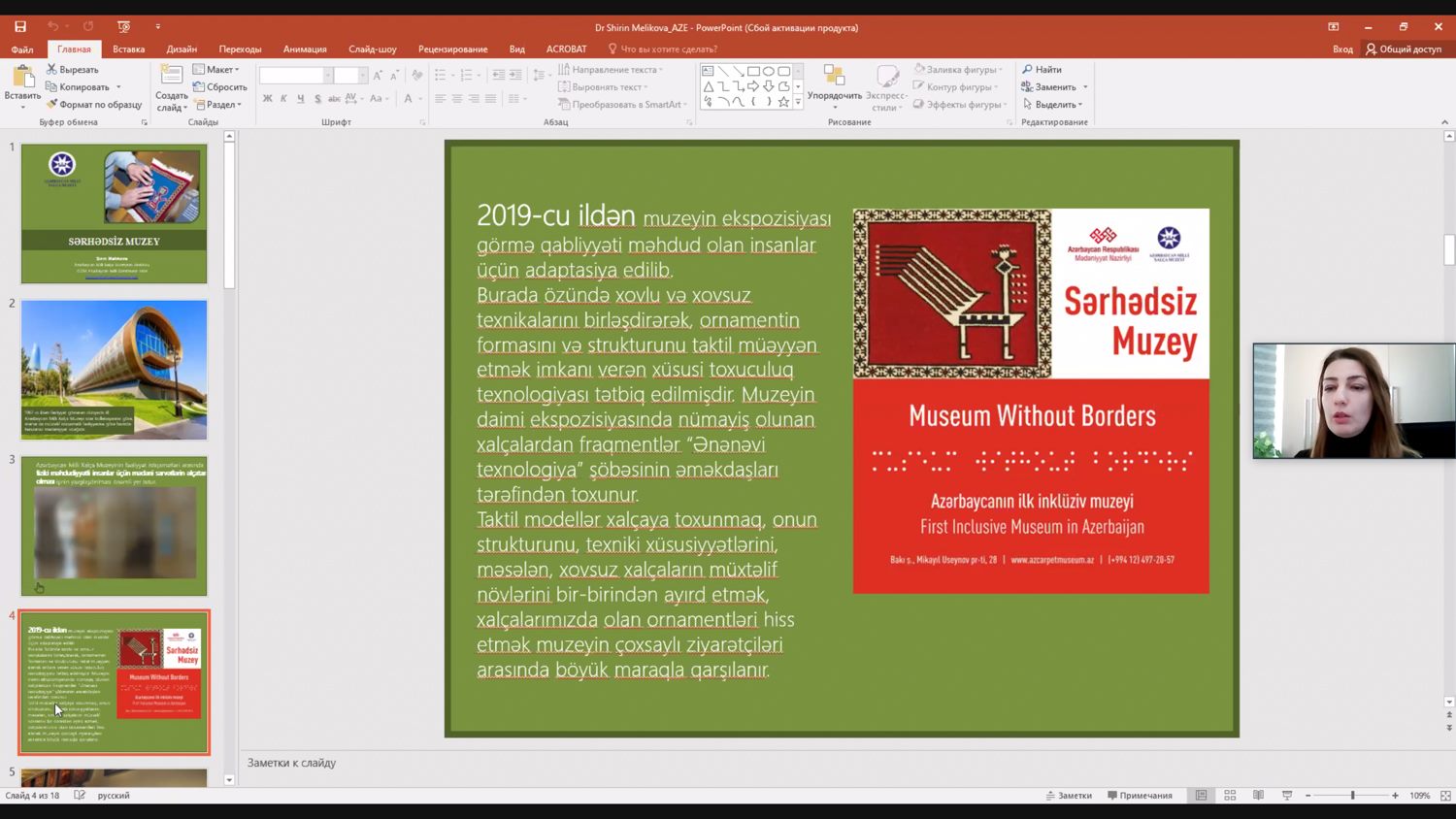Increase list indent level icon
Screen dimensions: 1456x819
[x=514, y=75]
